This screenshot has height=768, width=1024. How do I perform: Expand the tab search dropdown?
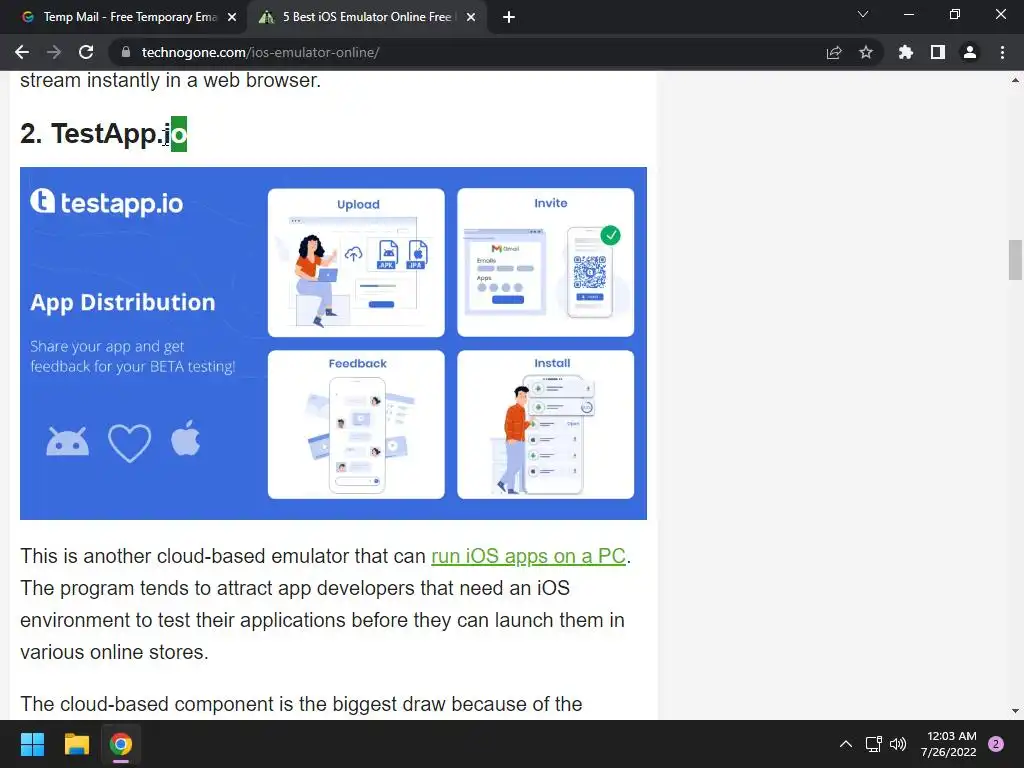click(863, 14)
